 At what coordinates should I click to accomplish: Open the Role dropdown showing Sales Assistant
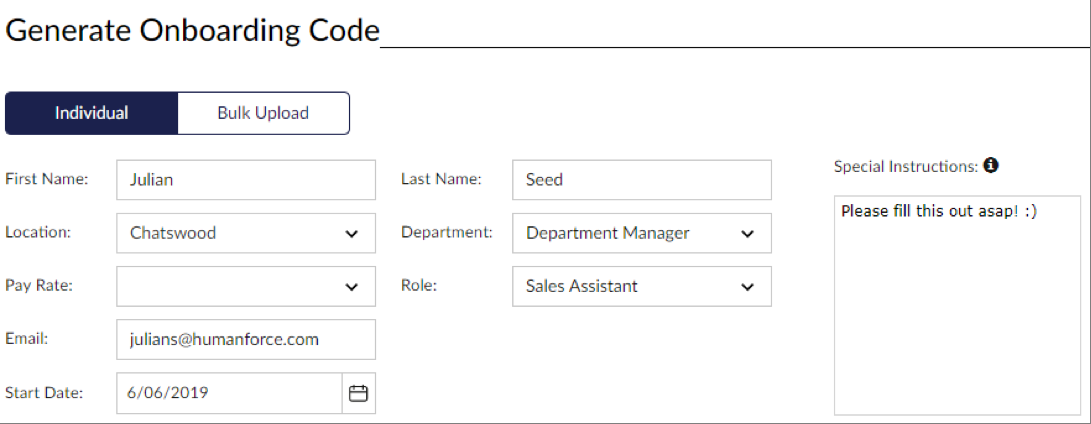coord(642,286)
